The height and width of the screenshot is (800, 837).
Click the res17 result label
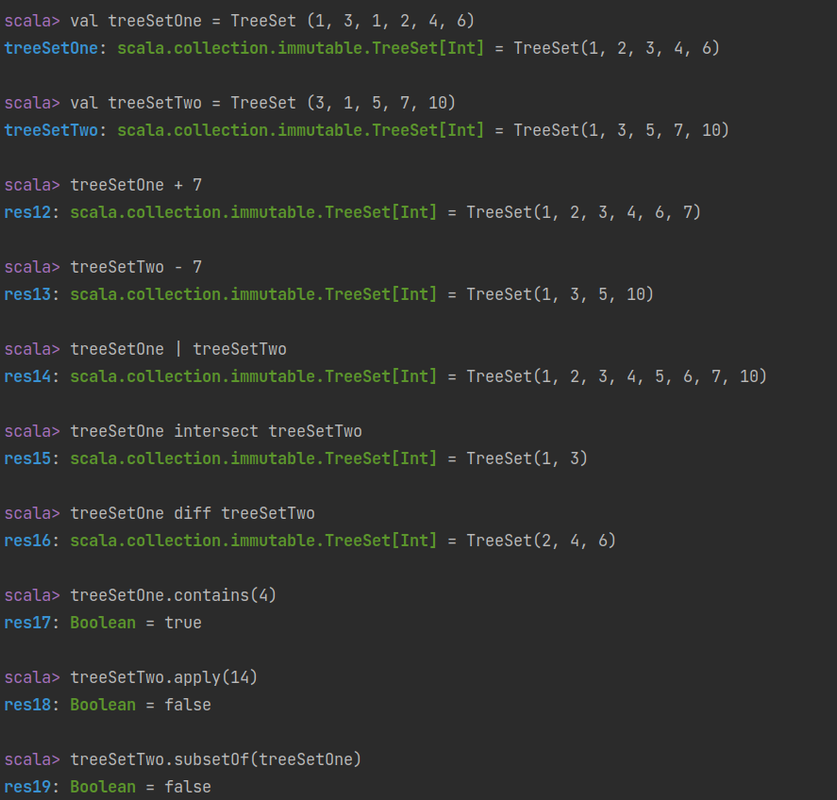click(28, 623)
